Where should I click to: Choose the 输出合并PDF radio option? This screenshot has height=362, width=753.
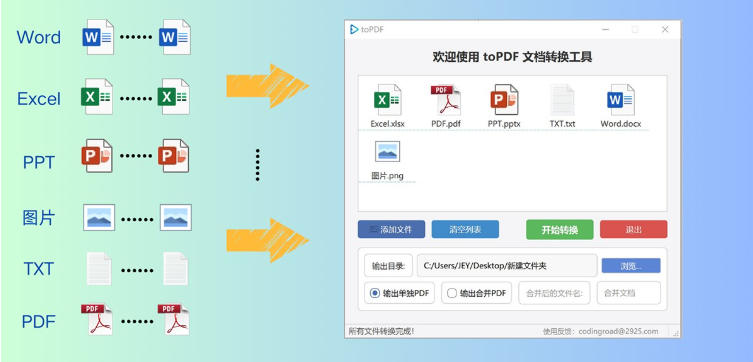(x=476, y=293)
